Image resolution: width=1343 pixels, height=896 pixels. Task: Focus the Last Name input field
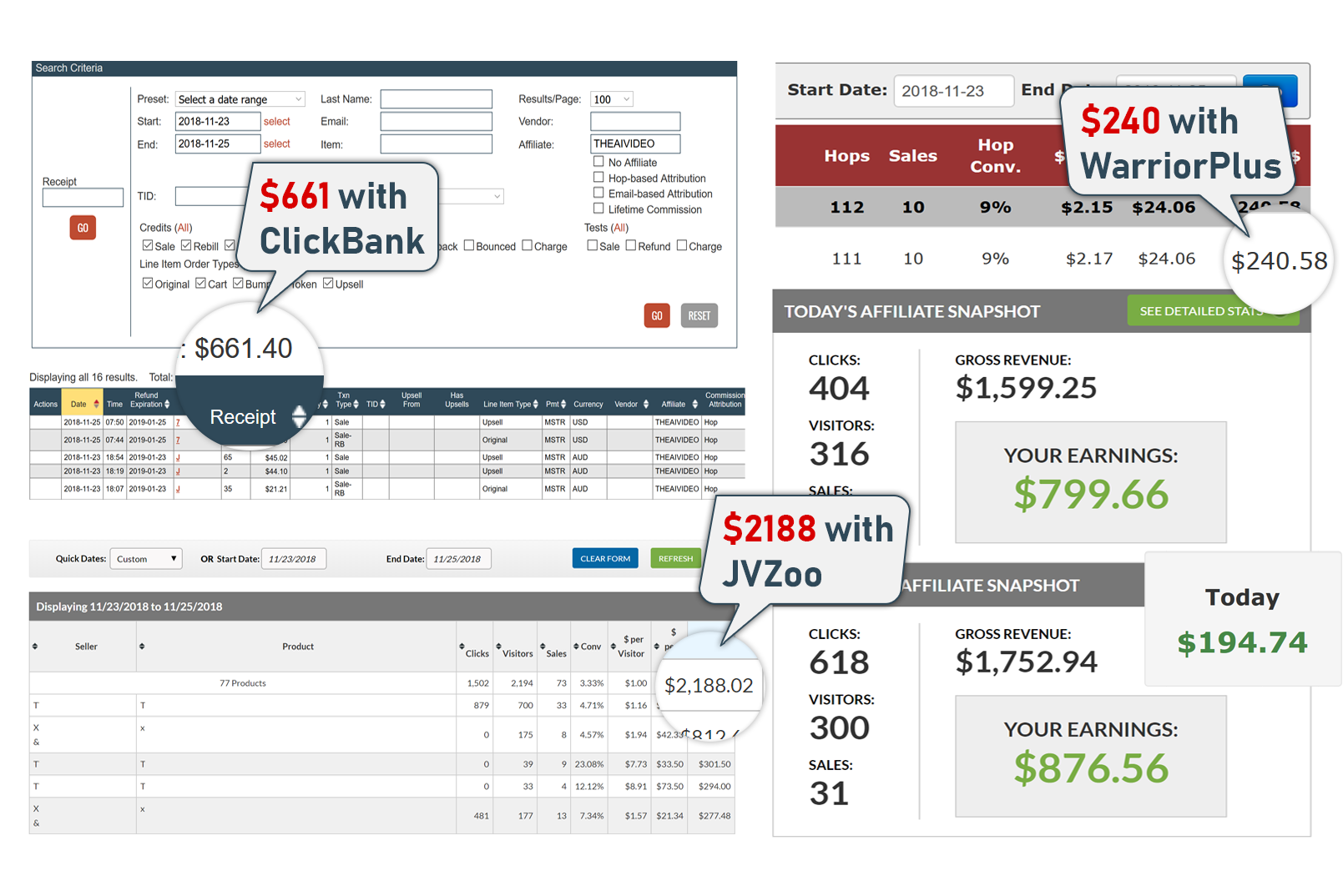(437, 99)
